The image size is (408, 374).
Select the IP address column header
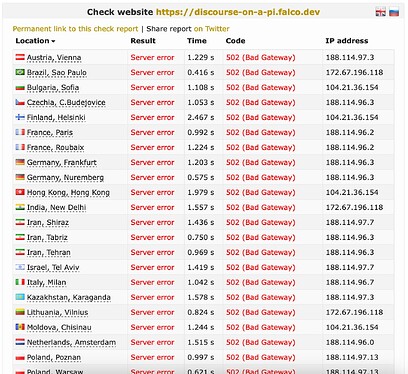(347, 41)
